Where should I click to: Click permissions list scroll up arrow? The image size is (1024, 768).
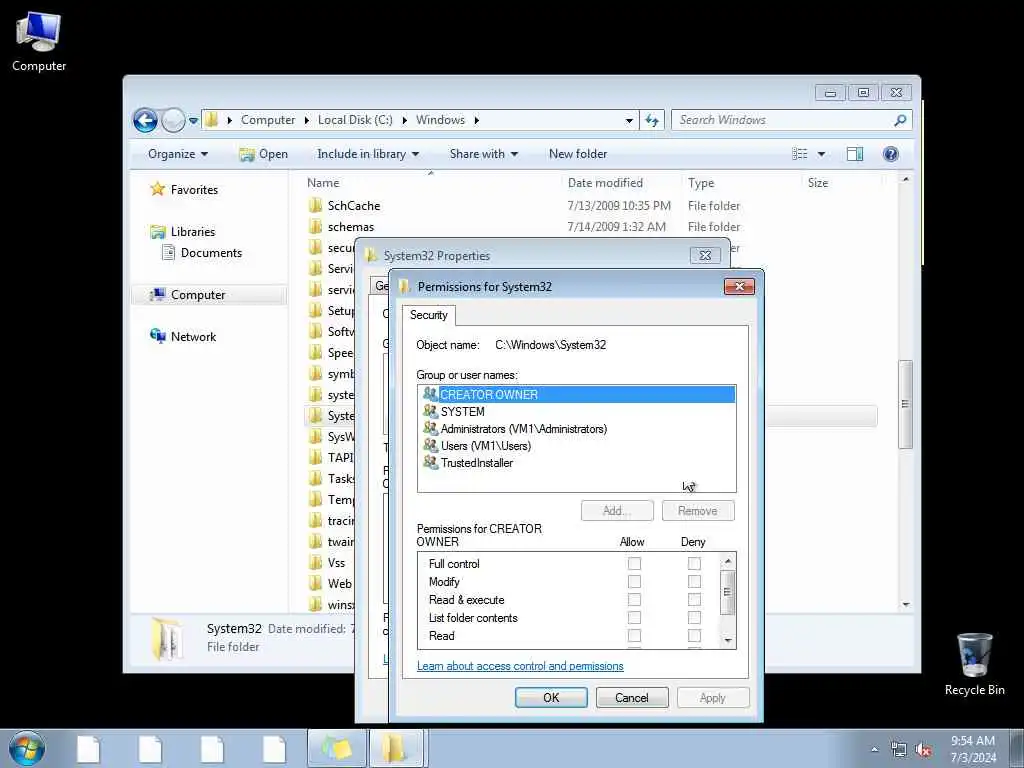tap(728, 561)
